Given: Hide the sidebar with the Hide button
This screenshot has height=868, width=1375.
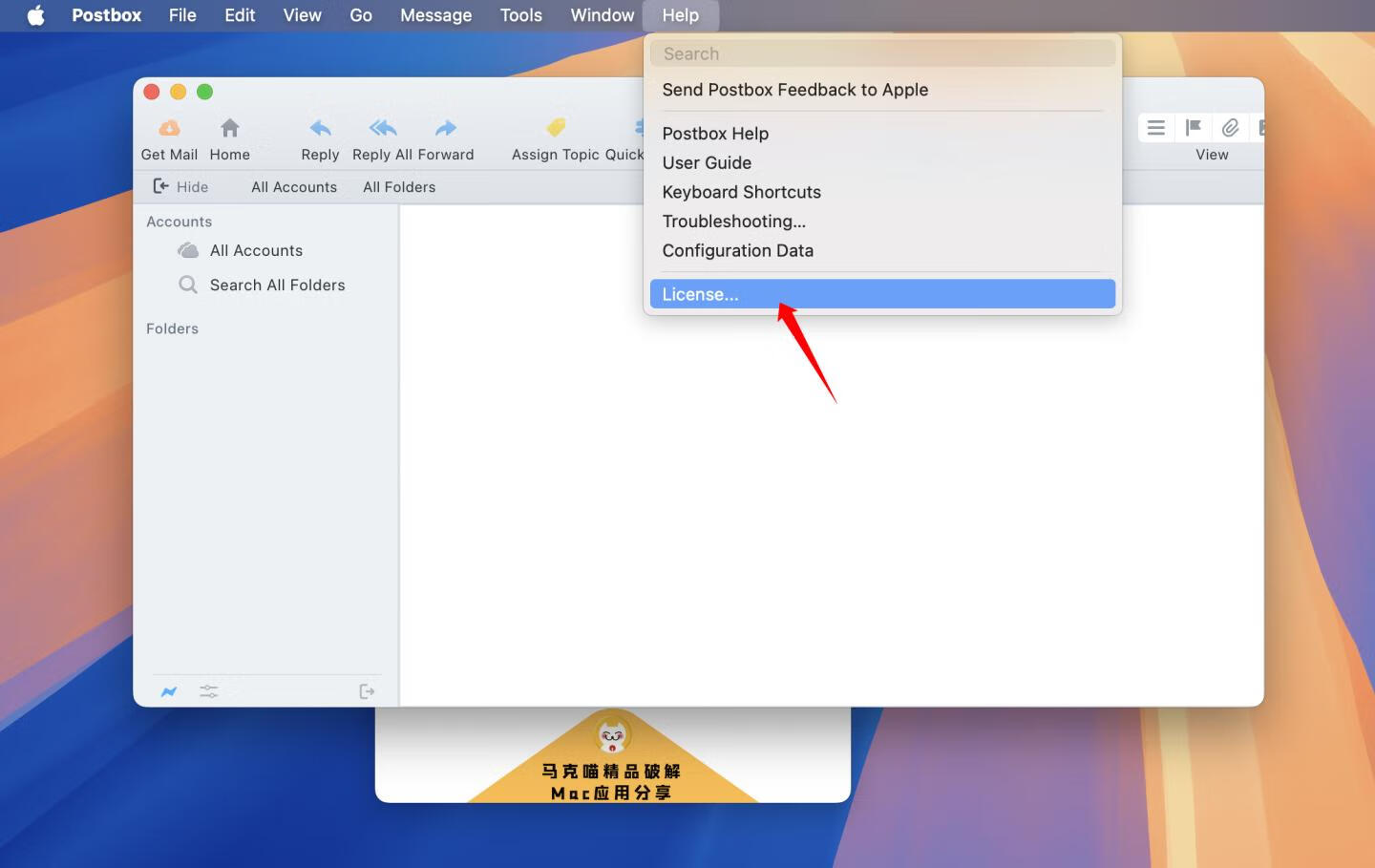Looking at the screenshot, I should pyautogui.click(x=180, y=187).
